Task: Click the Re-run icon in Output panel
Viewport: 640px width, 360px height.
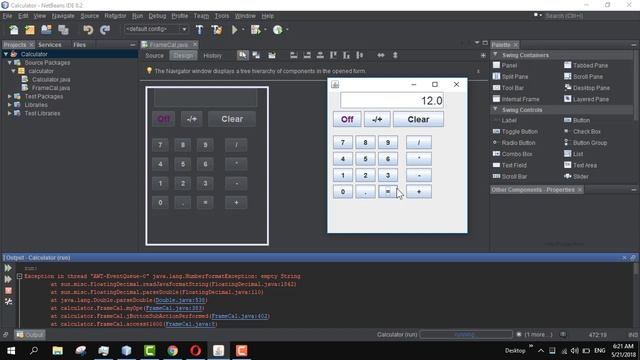Action: [8, 268]
